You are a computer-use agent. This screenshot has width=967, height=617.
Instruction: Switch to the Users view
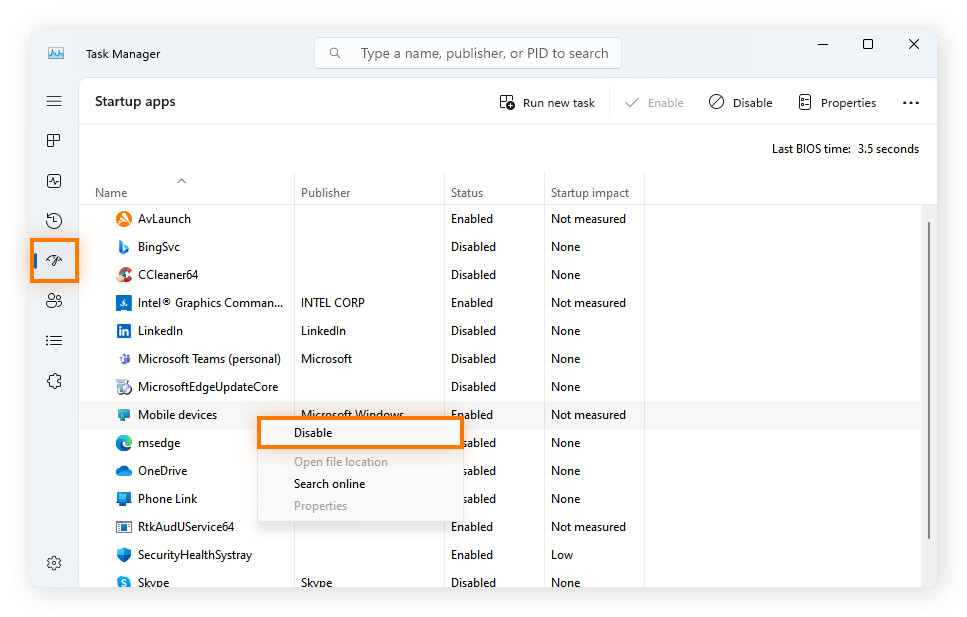click(54, 300)
